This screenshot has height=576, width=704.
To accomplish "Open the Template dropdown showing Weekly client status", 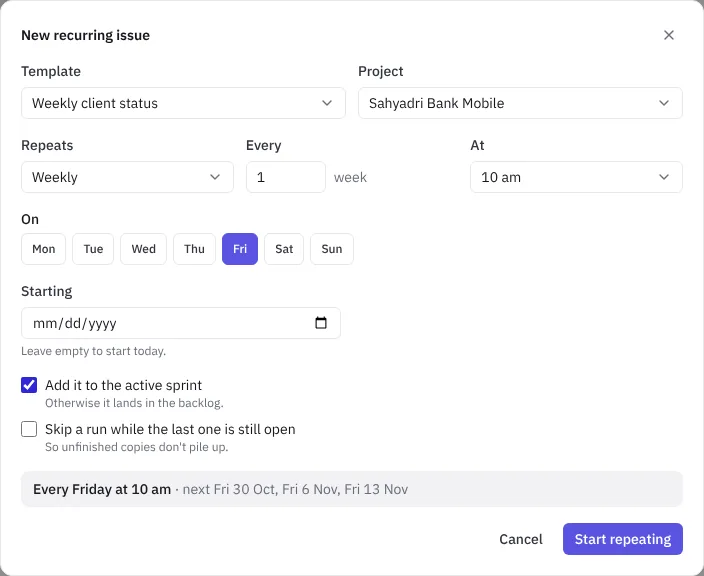I will 183,103.
